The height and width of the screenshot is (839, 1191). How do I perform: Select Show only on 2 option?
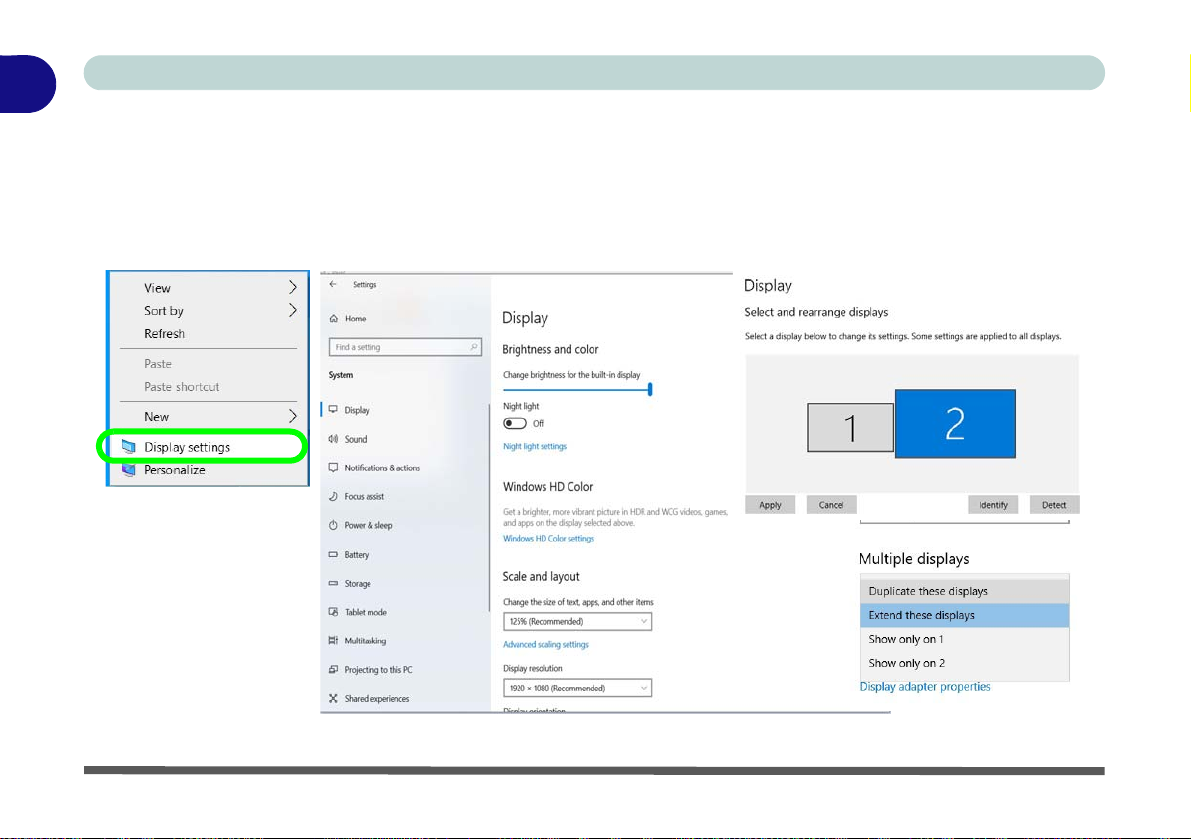coord(964,663)
